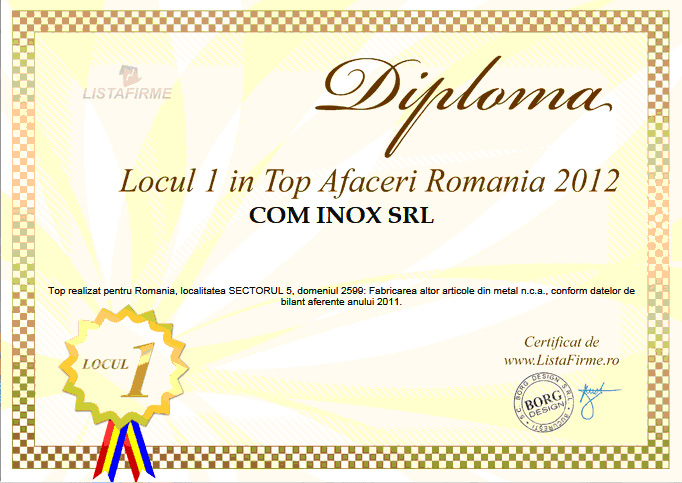
Task: Click the LISTAFIRME logo
Action: (x=127, y=83)
